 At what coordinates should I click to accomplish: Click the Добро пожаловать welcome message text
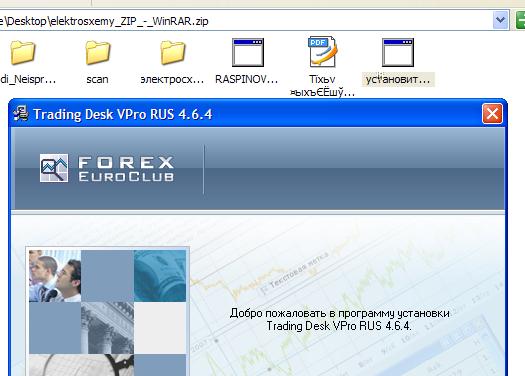(339, 319)
